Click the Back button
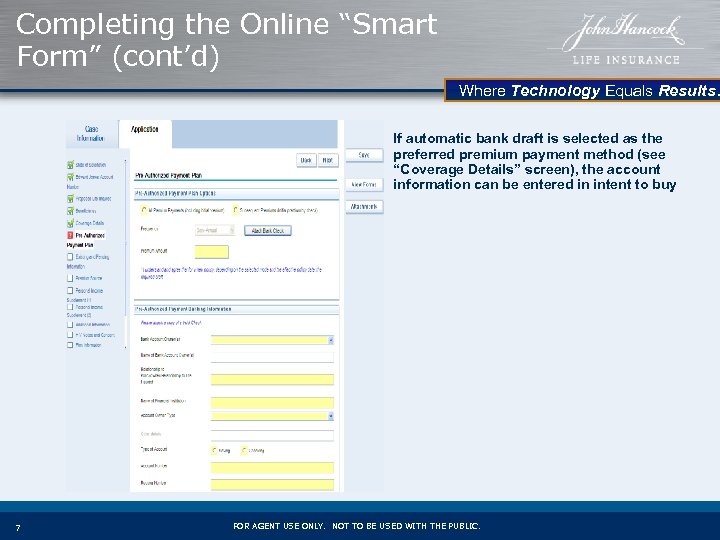Image resolution: width=720 pixels, height=540 pixels. click(x=306, y=160)
